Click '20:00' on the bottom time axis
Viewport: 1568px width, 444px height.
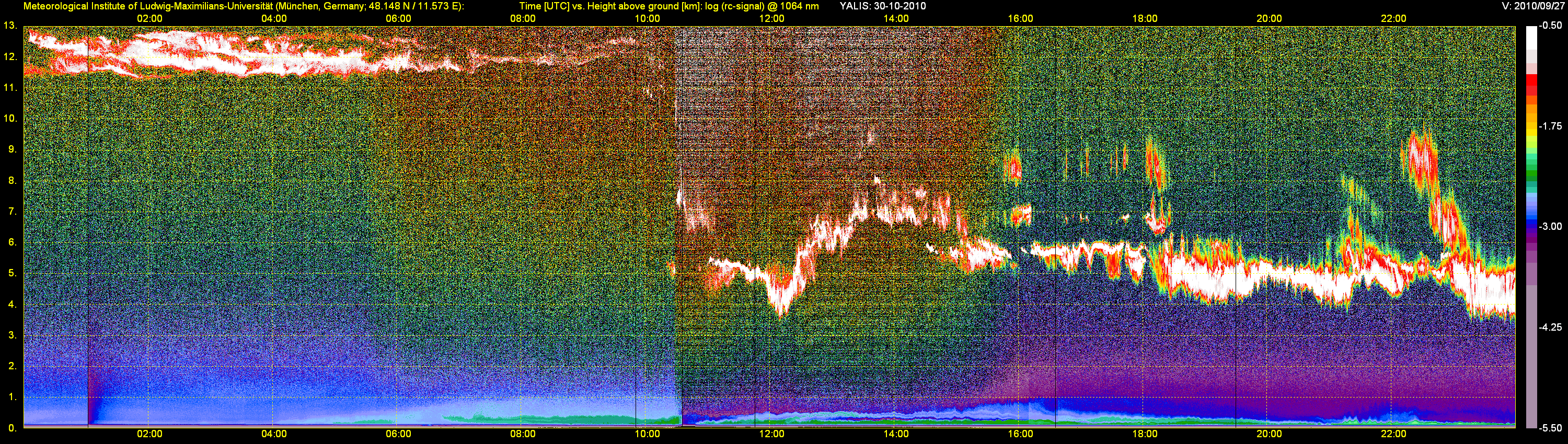point(1269,434)
